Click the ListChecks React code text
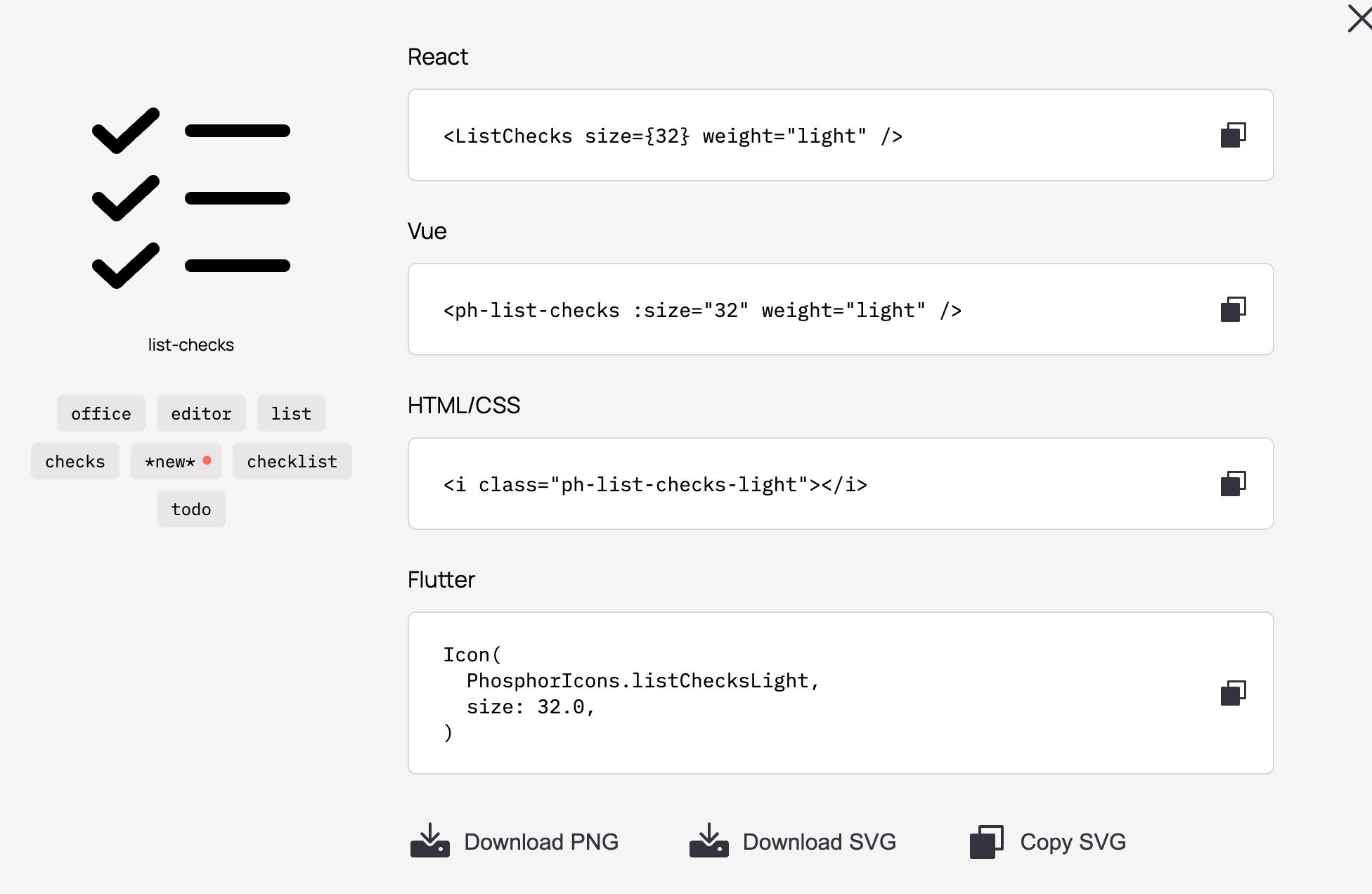This screenshot has height=894, width=1372. [673, 136]
